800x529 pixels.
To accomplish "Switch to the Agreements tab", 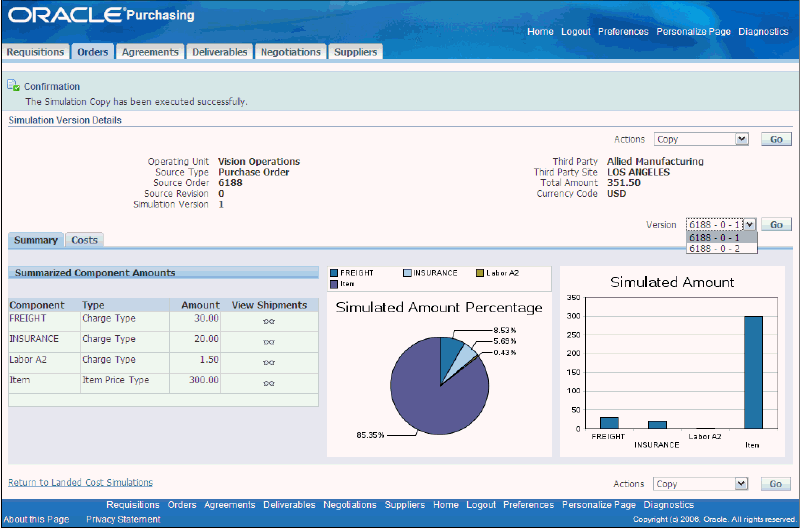I will pos(150,52).
